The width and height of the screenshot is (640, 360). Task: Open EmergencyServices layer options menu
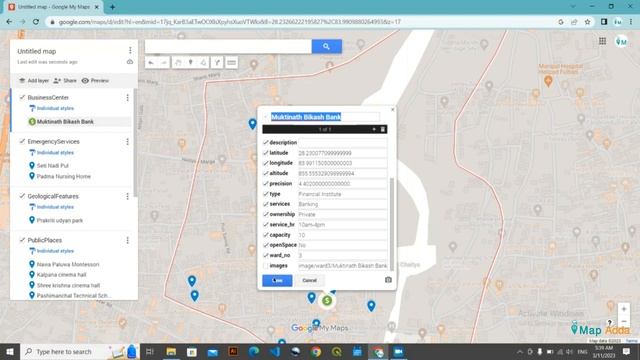tap(127, 141)
